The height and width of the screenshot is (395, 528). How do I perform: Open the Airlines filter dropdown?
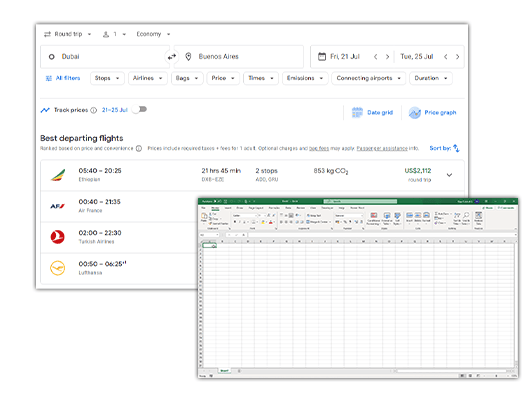147,78
